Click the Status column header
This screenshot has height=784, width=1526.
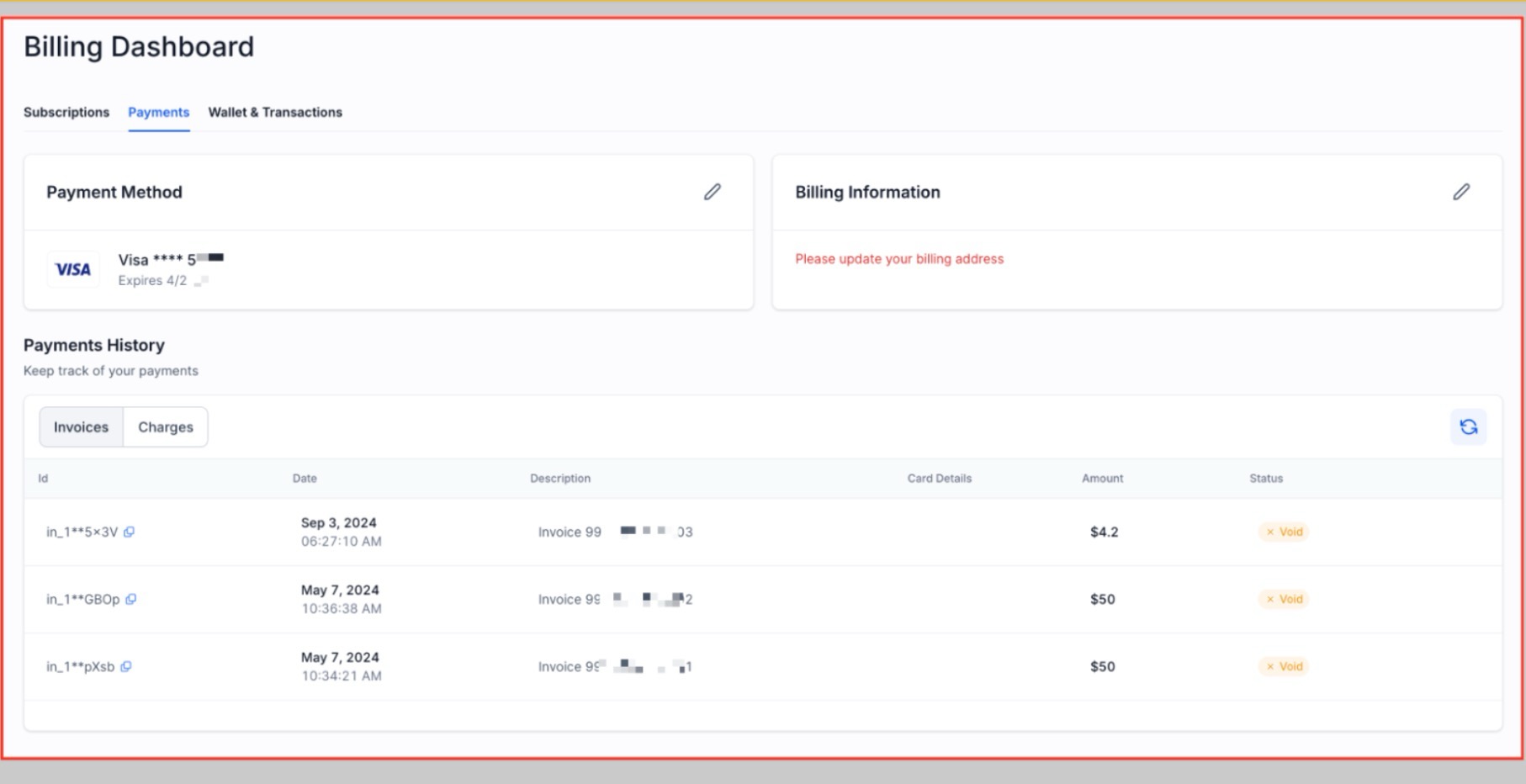click(1265, 478)
